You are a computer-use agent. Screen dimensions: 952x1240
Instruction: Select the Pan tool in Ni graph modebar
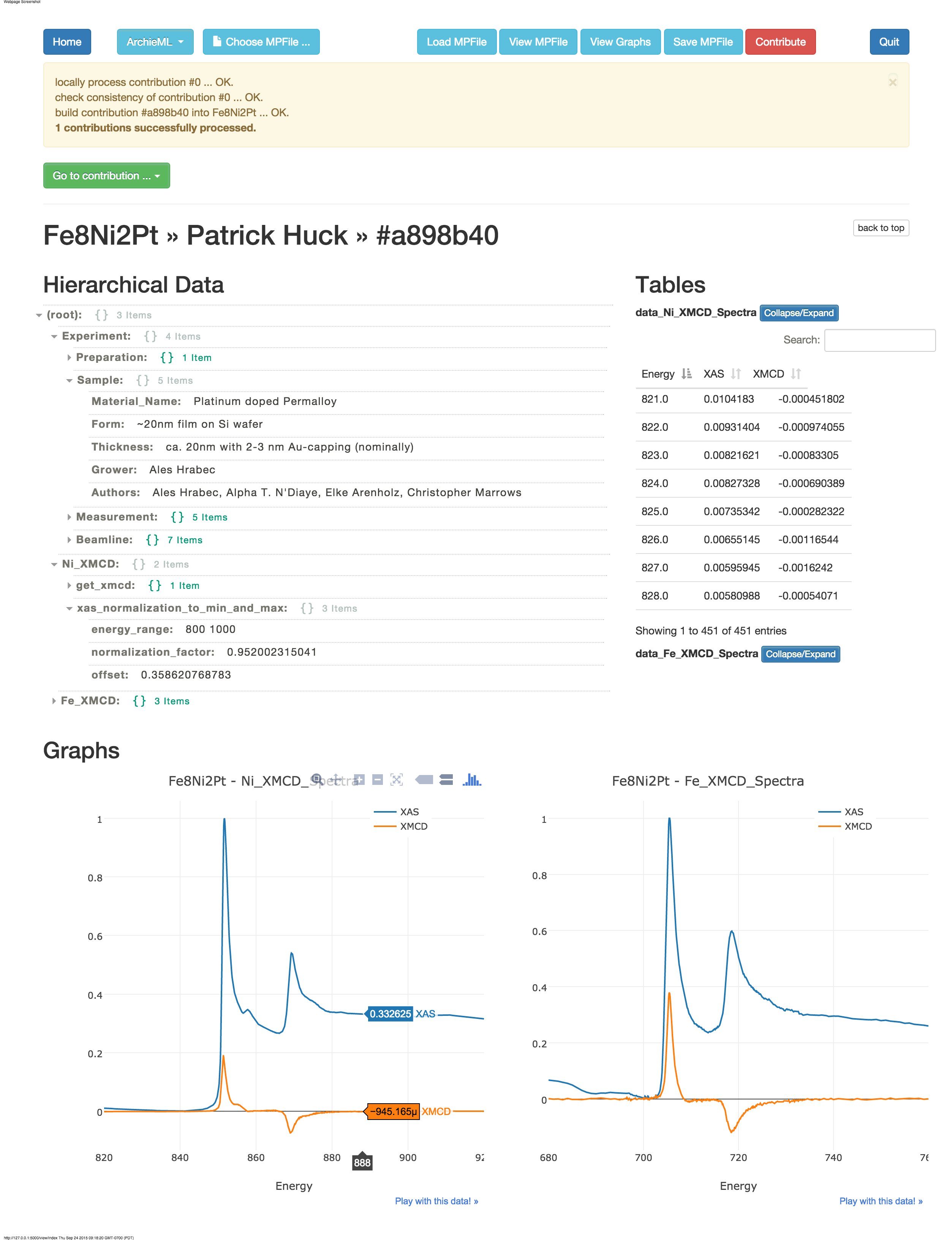tap(336, 779)
